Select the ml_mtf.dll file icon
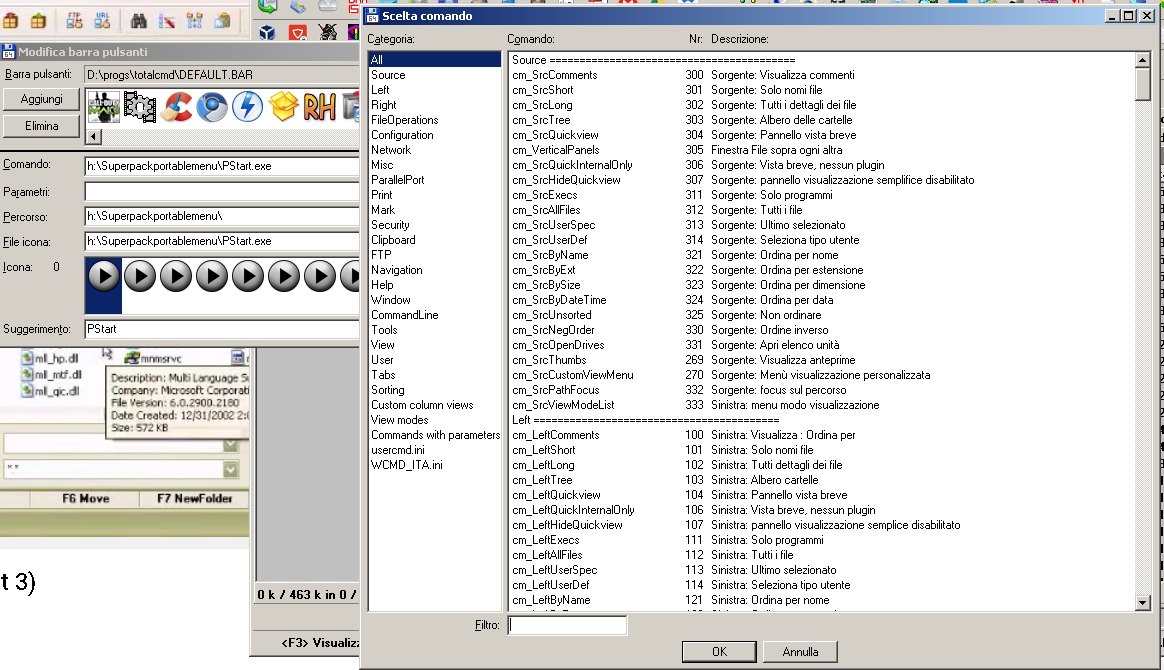Screen dimensions: 1164x670 [27, 375]
